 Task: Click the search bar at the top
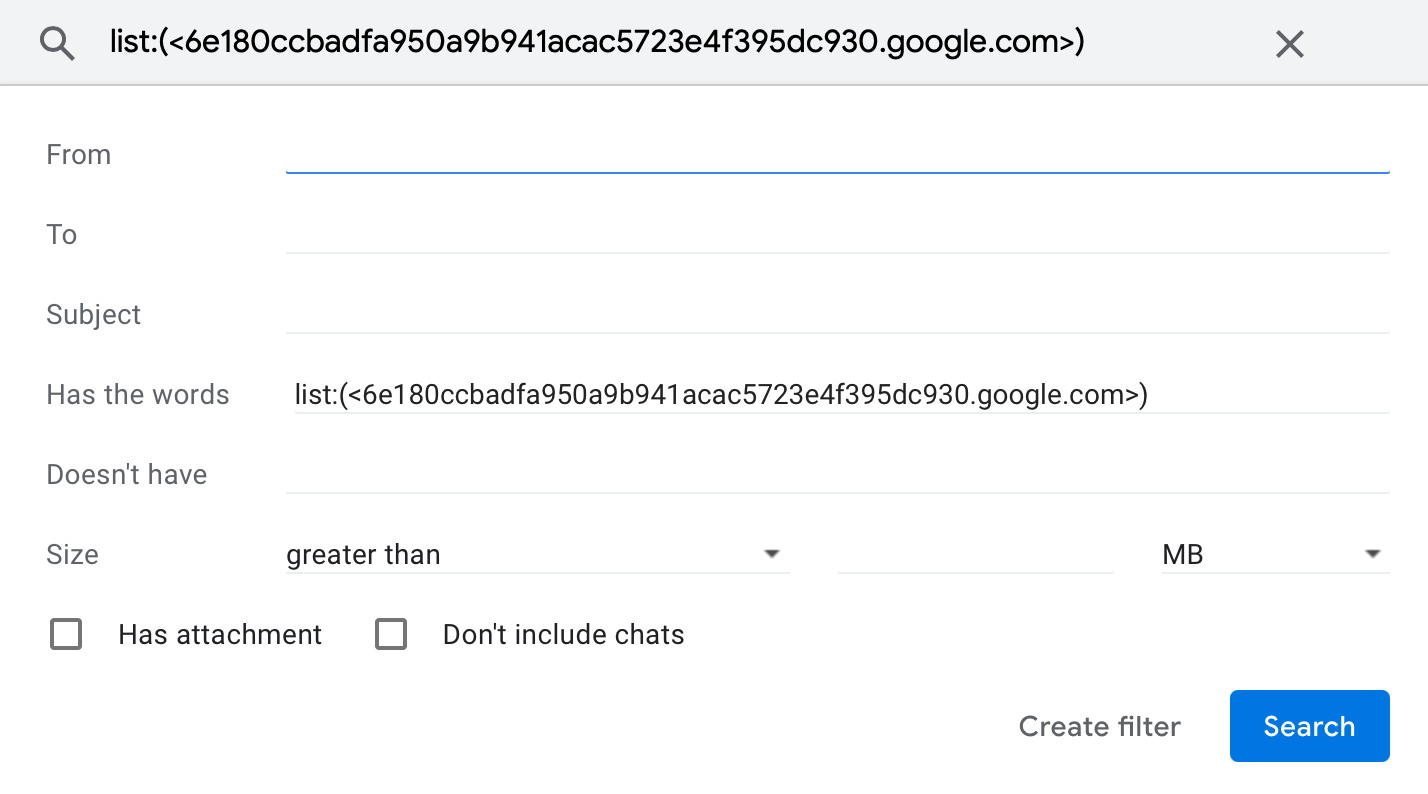point(600,42)
